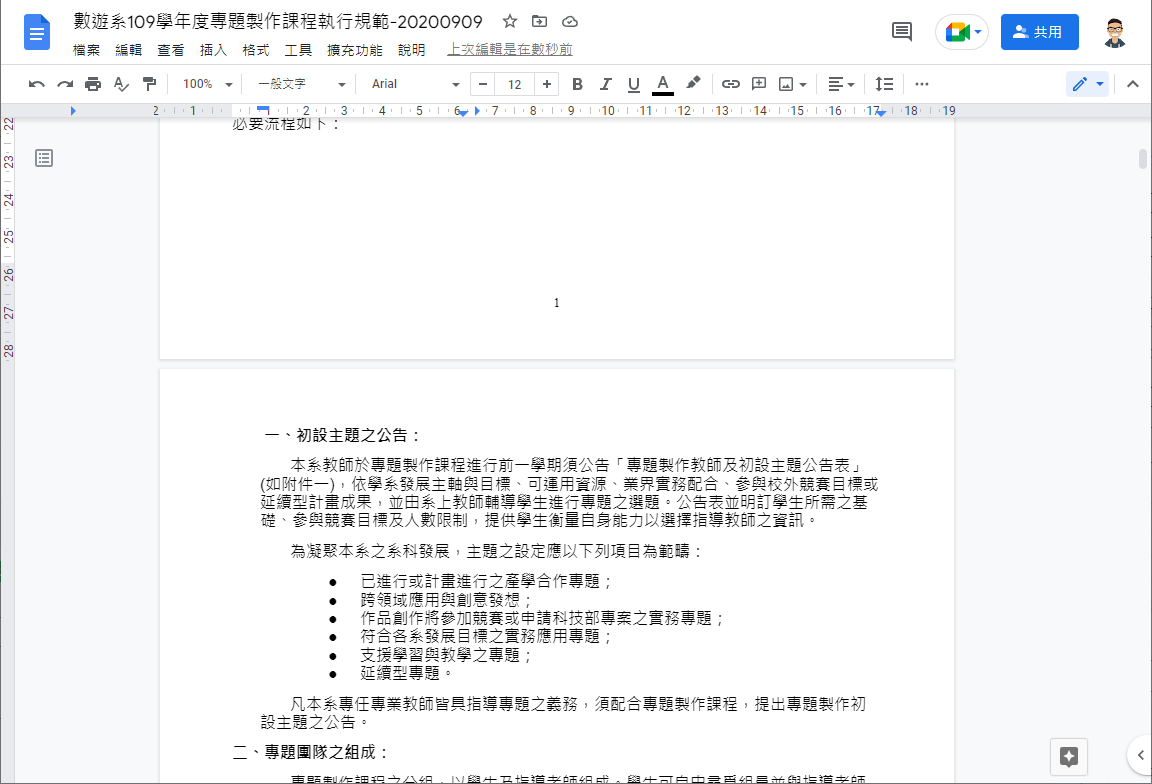
Task: Click the 共用 share button
Action: click(x=1040, y=32)
